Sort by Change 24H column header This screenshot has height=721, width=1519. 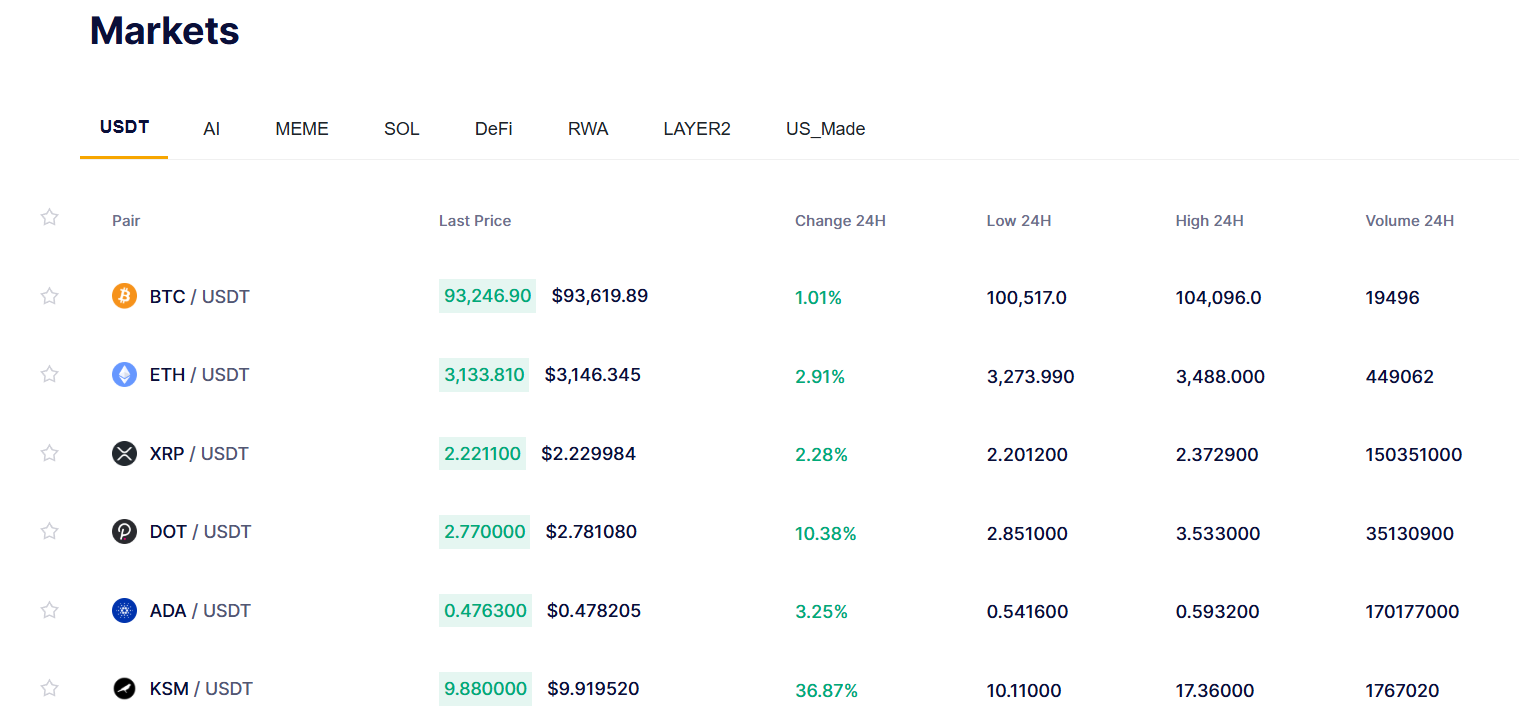tap(840, 221)
